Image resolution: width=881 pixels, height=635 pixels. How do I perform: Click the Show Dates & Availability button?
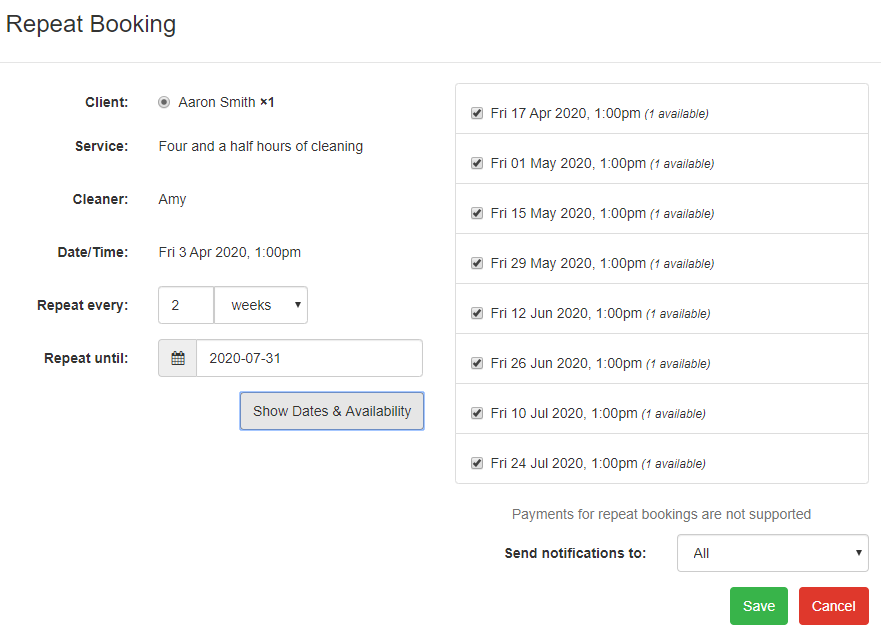[x=332, y=411]
